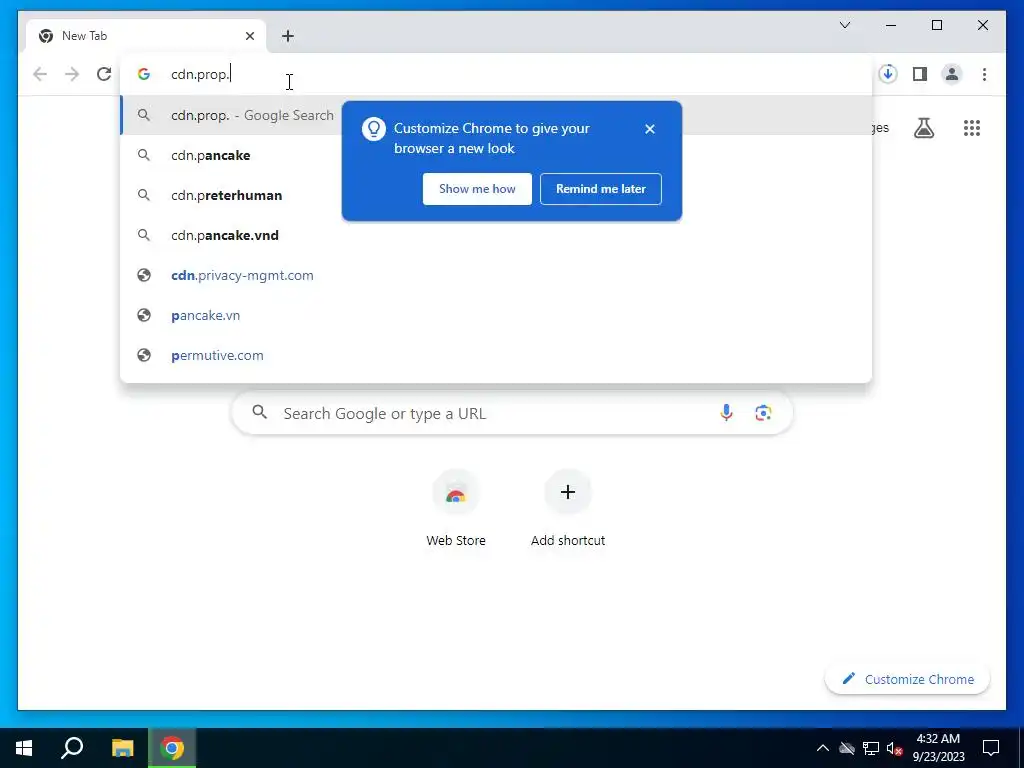Viewport: 1024px width, 768px height.
Task: Toggle the side panel icon
Action: pyautogui.click(x=920, y=74)
